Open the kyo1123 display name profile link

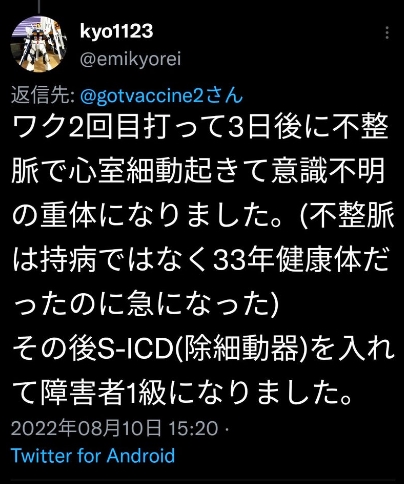pyautogui.click(x=116, y=32)
